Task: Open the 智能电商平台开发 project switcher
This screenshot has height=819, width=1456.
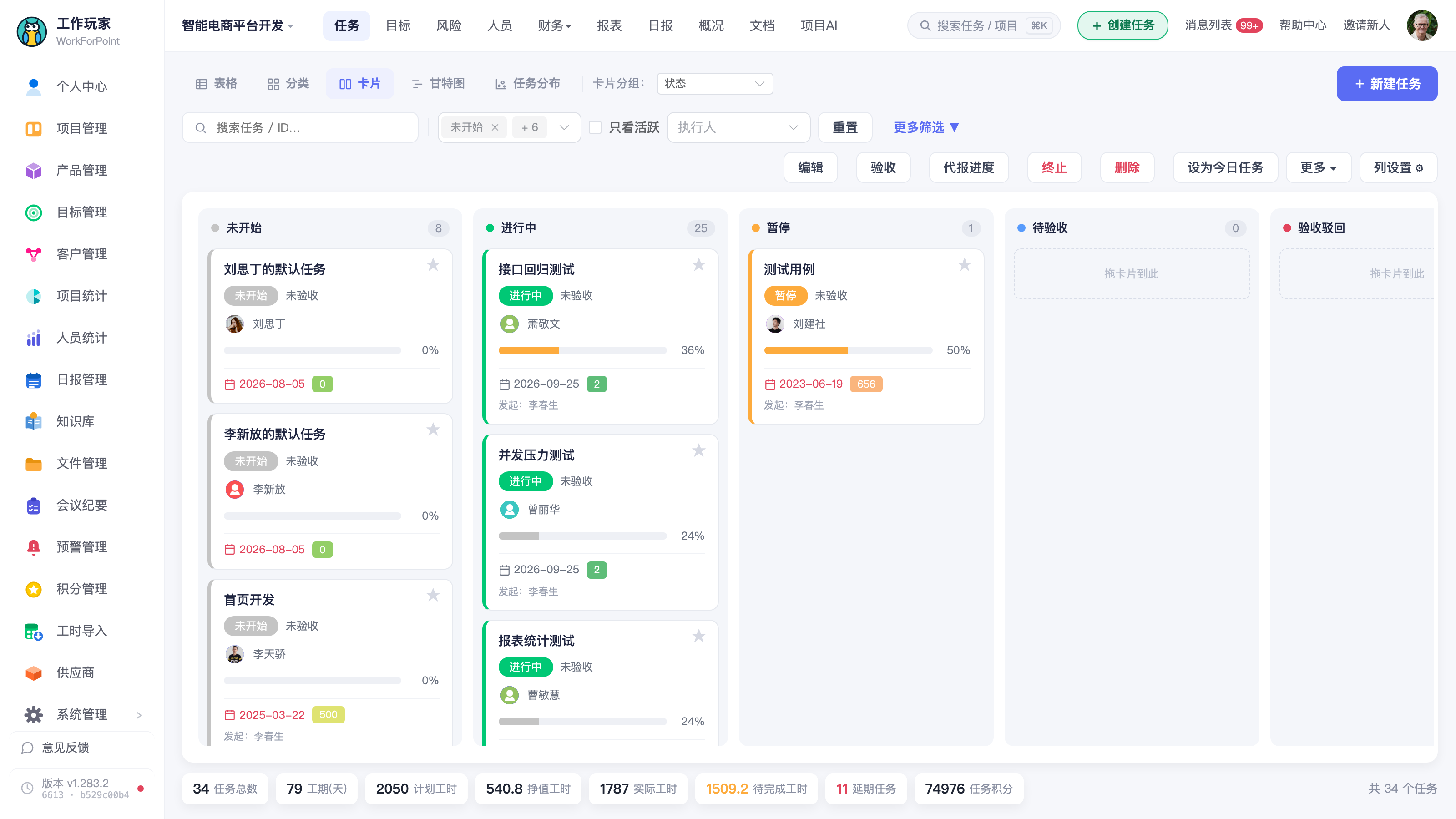Action: click(238, 25)
